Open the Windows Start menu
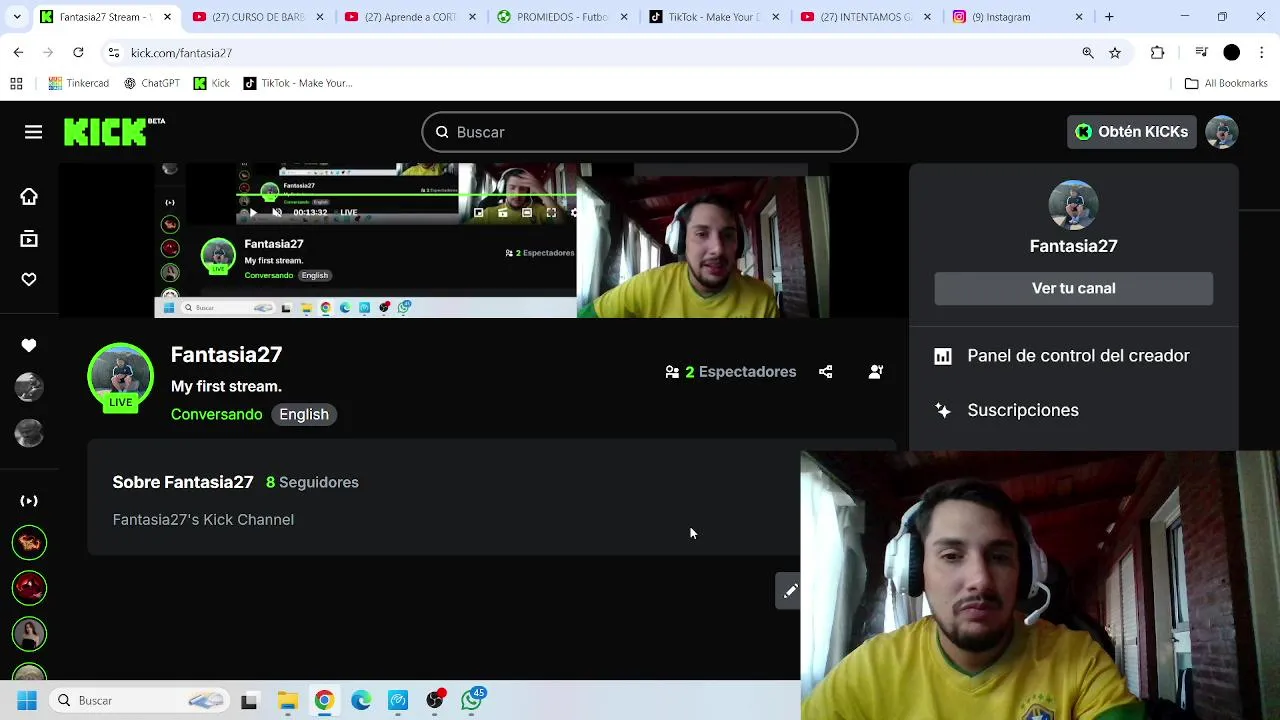Viewport: 1280px width, 720px height. coord(27,701)
